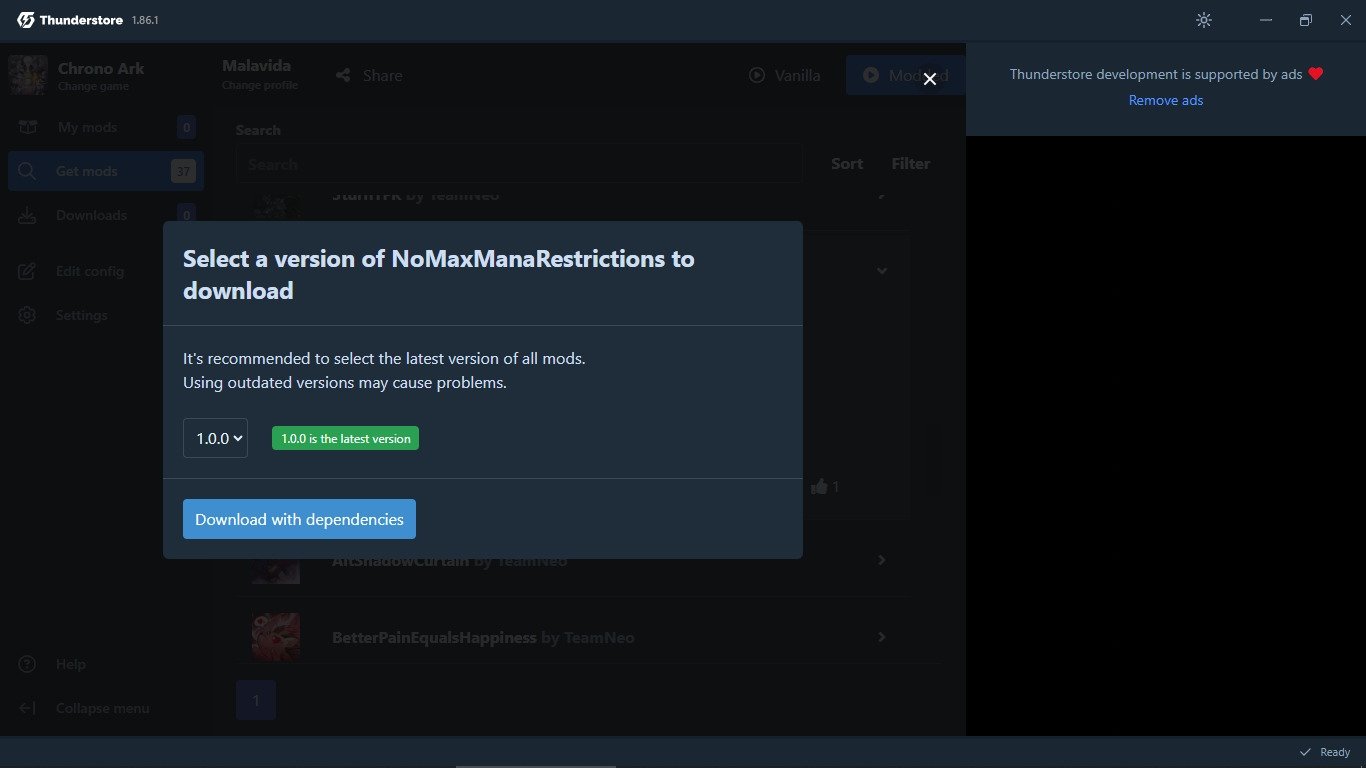Open the Sort options
This screenshot has height=768, width=1366.
847,164
